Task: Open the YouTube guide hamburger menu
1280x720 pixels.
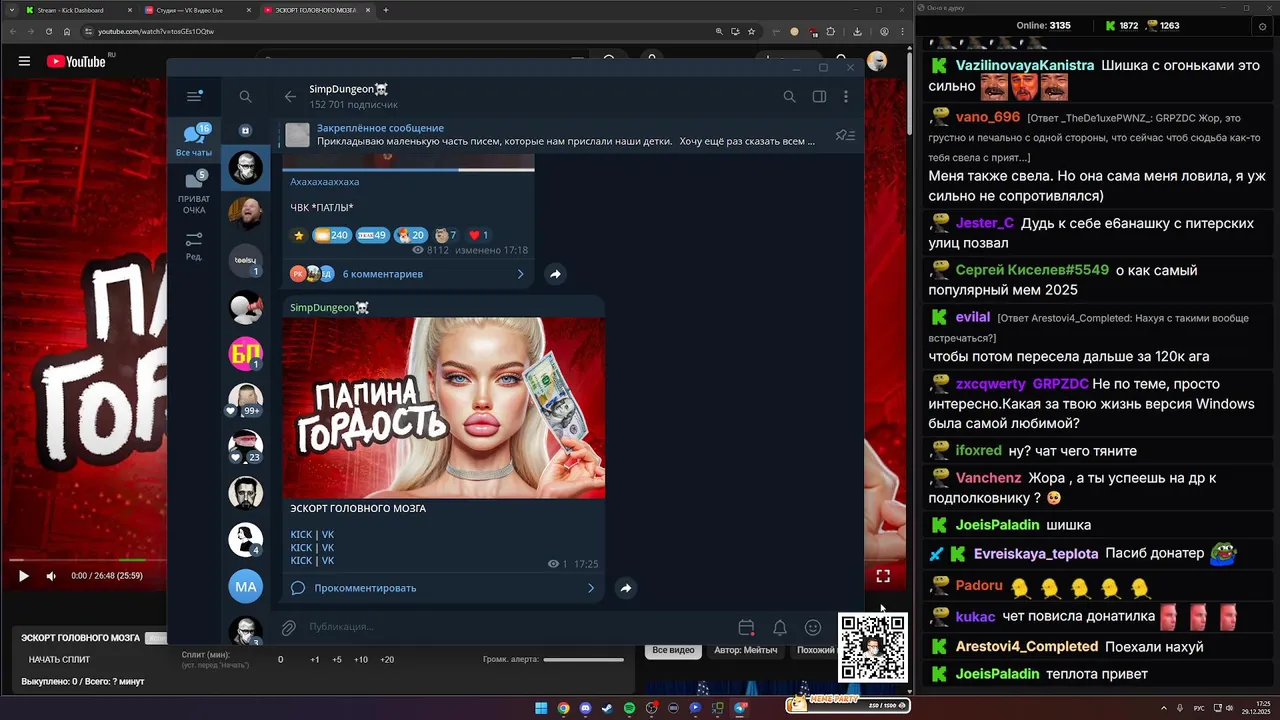Action: point(24,61)
